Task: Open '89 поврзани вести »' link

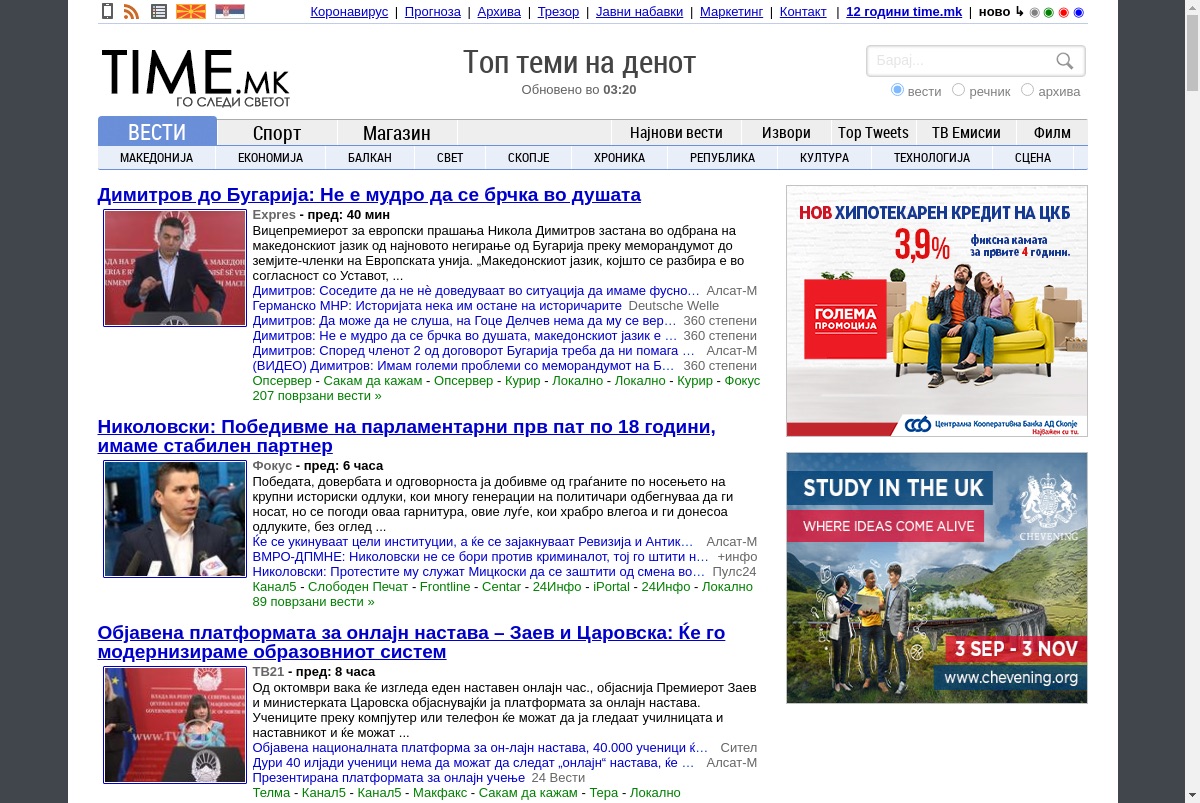Action: coord(313,602)
